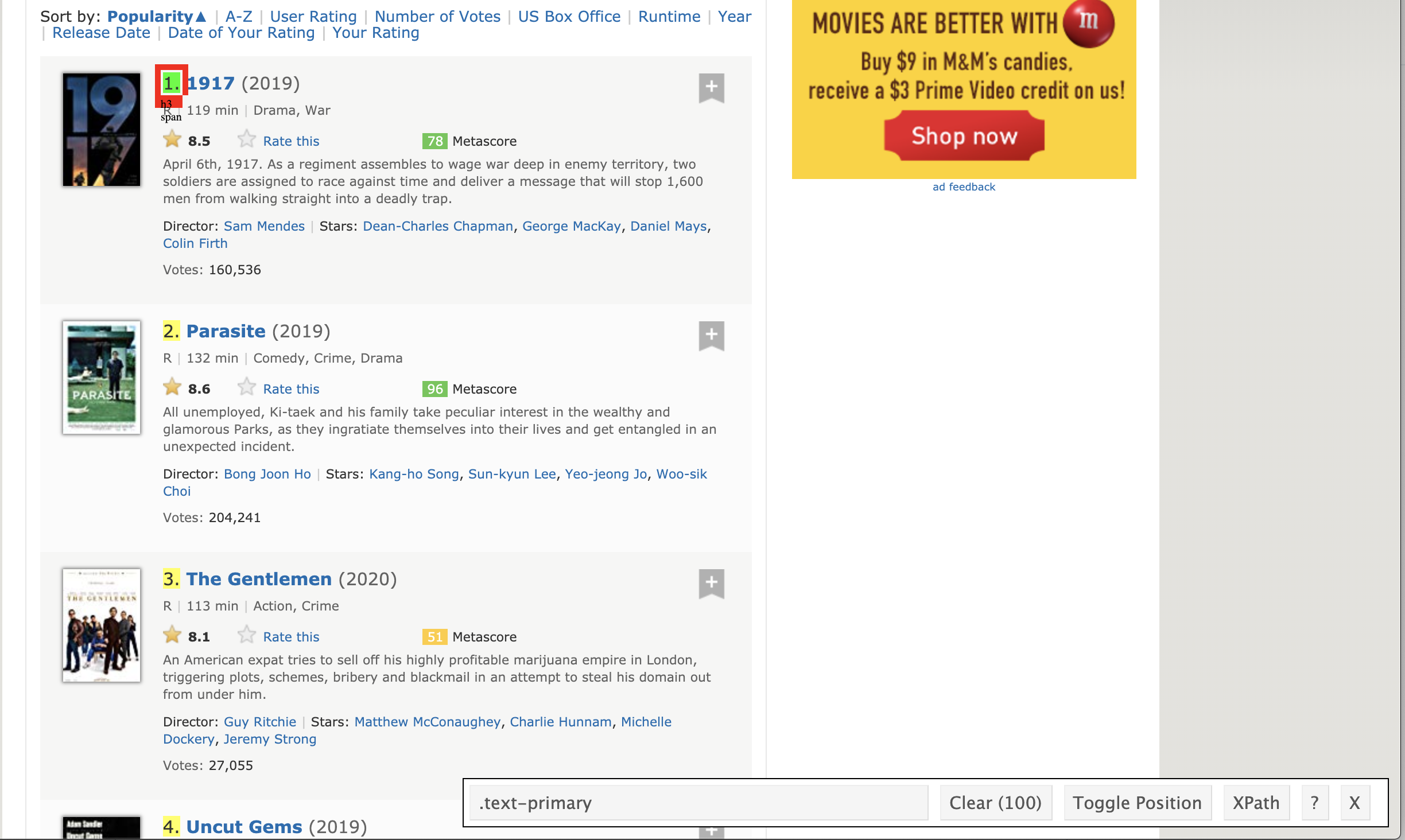
Task: Click the green 78 Metascore badge
Action: (x=434, y=141)
